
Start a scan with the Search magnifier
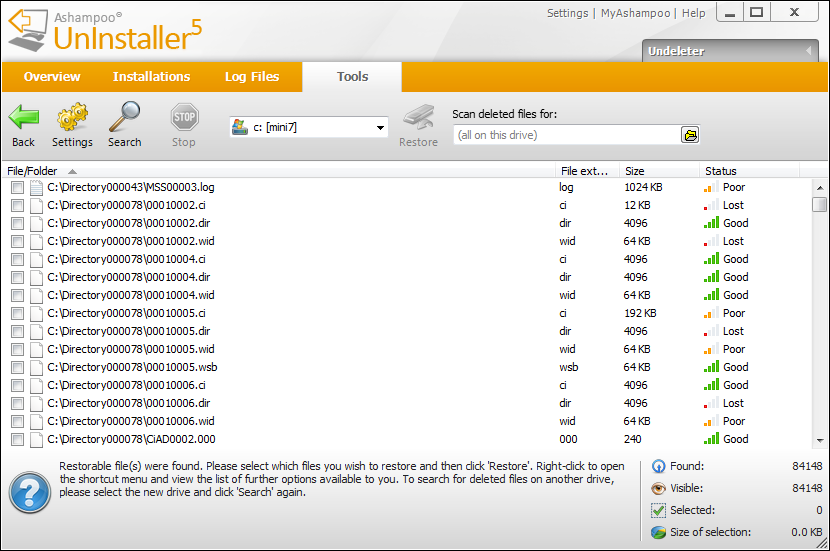(125, 117)
